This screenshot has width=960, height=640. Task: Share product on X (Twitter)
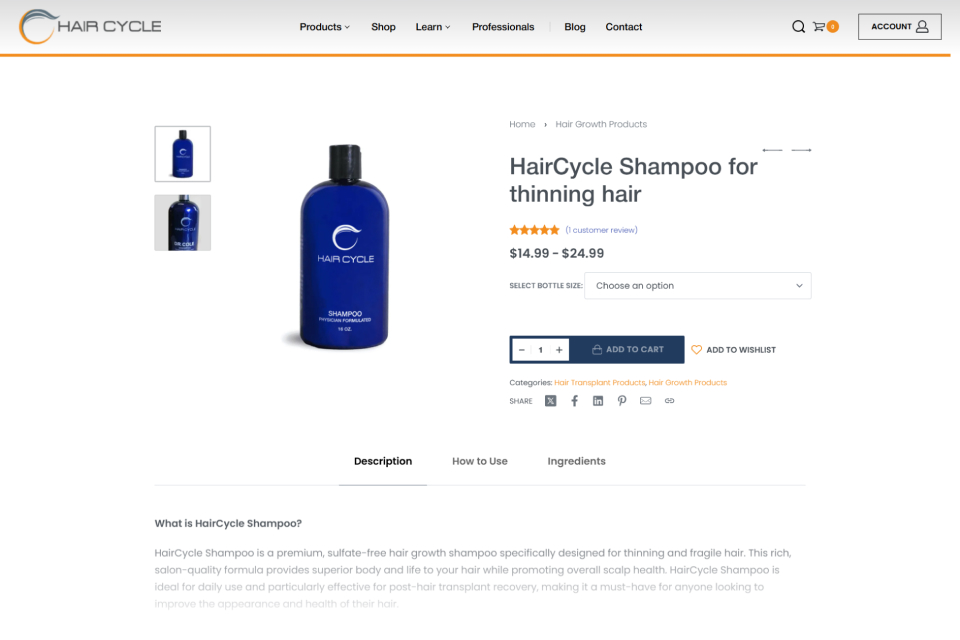[550, 401]
